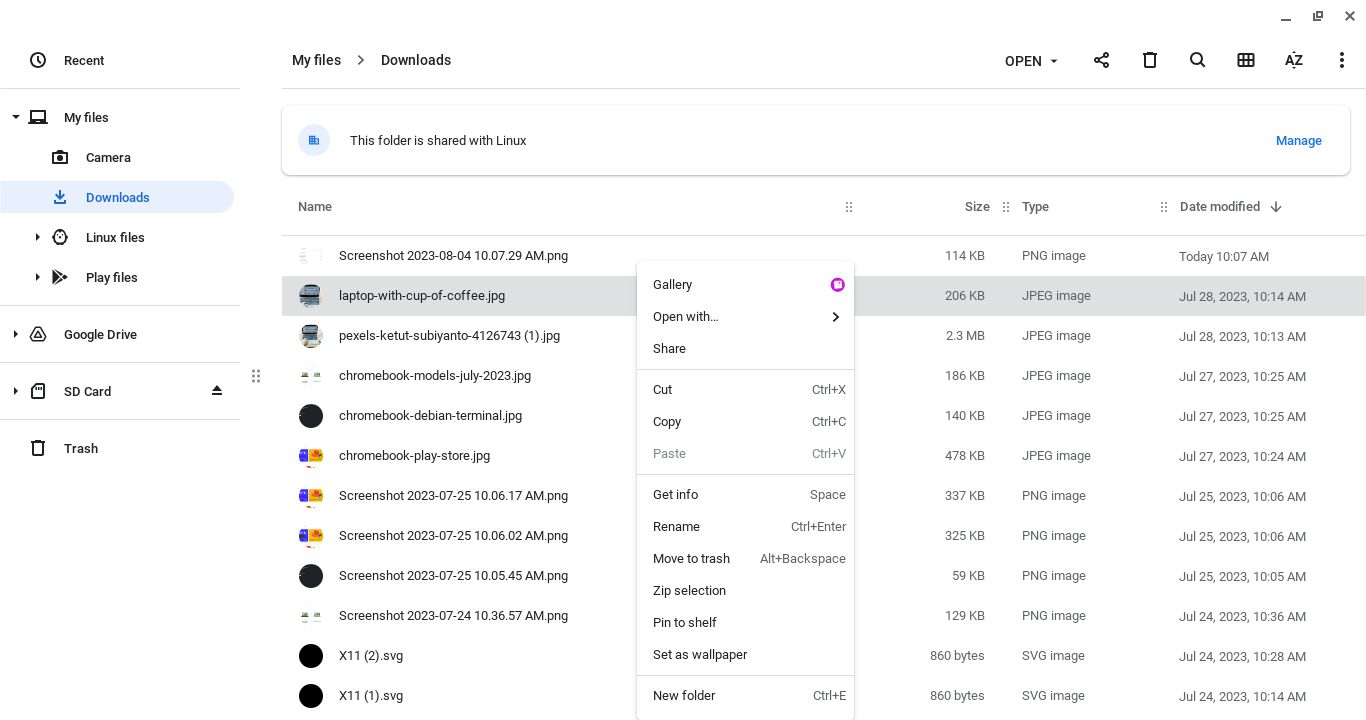Open the search icon in the toolbar
1366x720 pixels.
(1197, 60)
